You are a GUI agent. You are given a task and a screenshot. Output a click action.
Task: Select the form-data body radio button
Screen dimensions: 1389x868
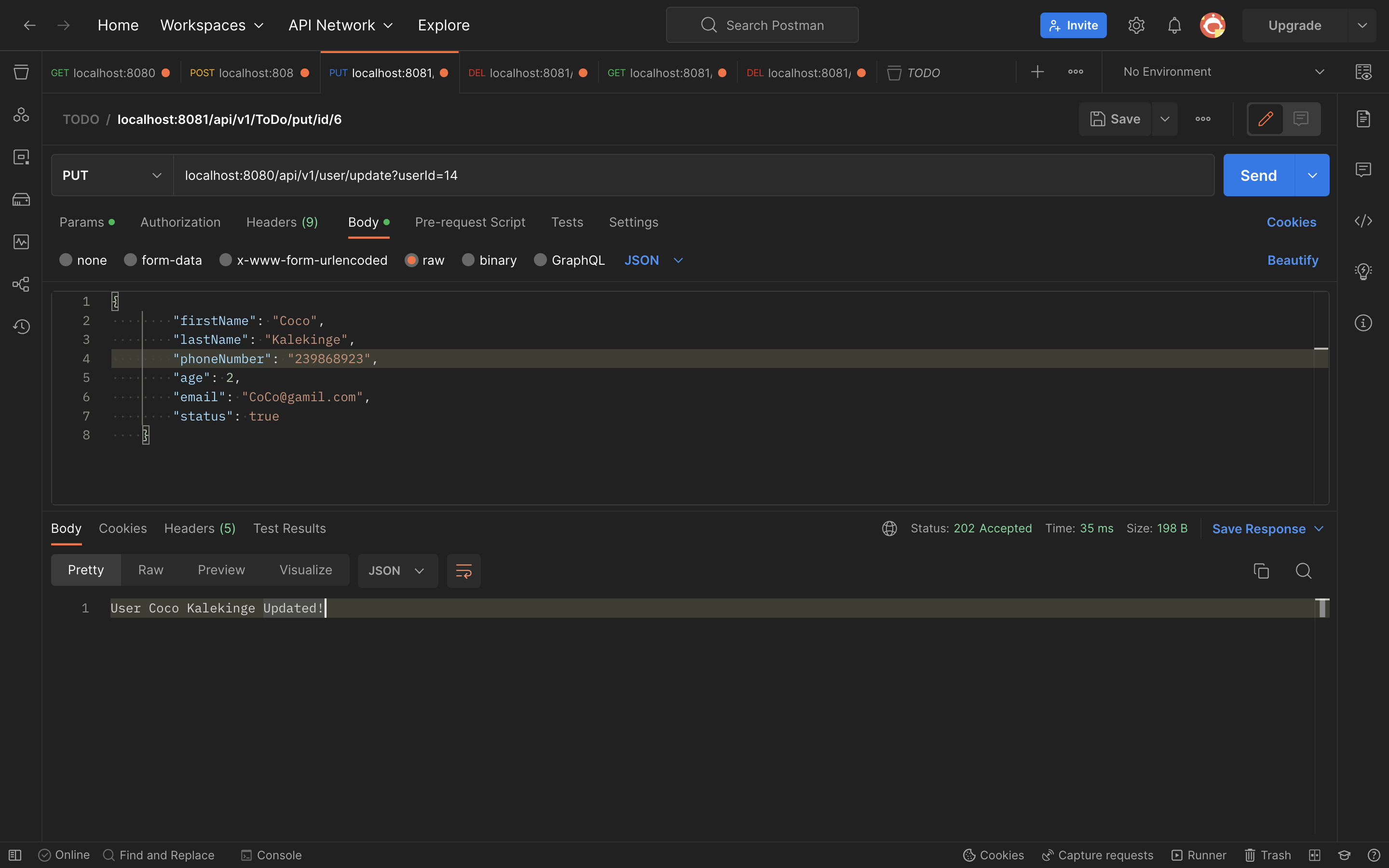coord(130,260)
